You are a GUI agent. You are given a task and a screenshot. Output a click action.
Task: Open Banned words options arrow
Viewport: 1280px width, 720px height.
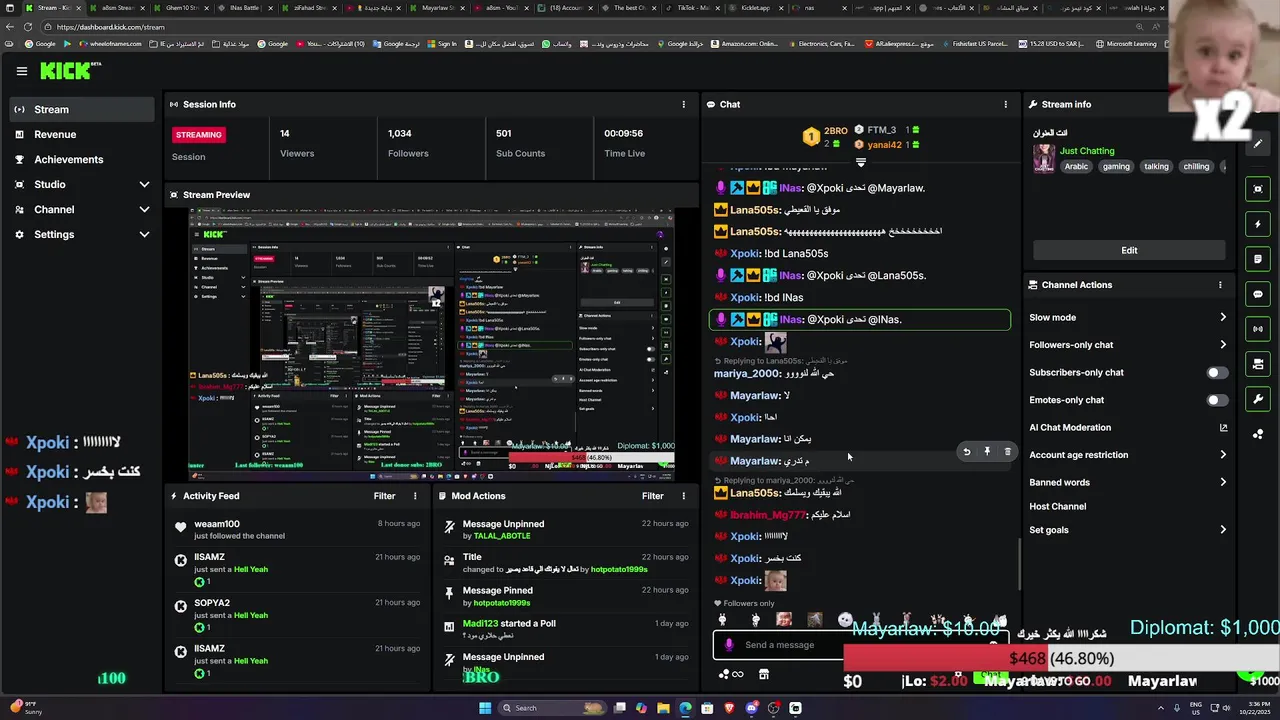[x=1222, y=482]
